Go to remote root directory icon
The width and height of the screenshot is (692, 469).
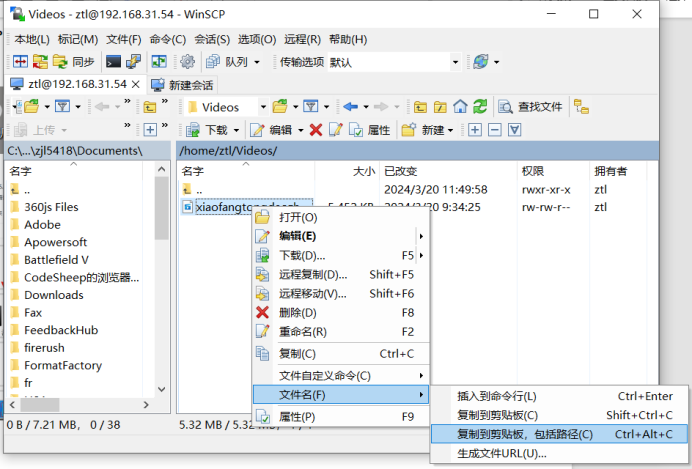coord(440,107)
